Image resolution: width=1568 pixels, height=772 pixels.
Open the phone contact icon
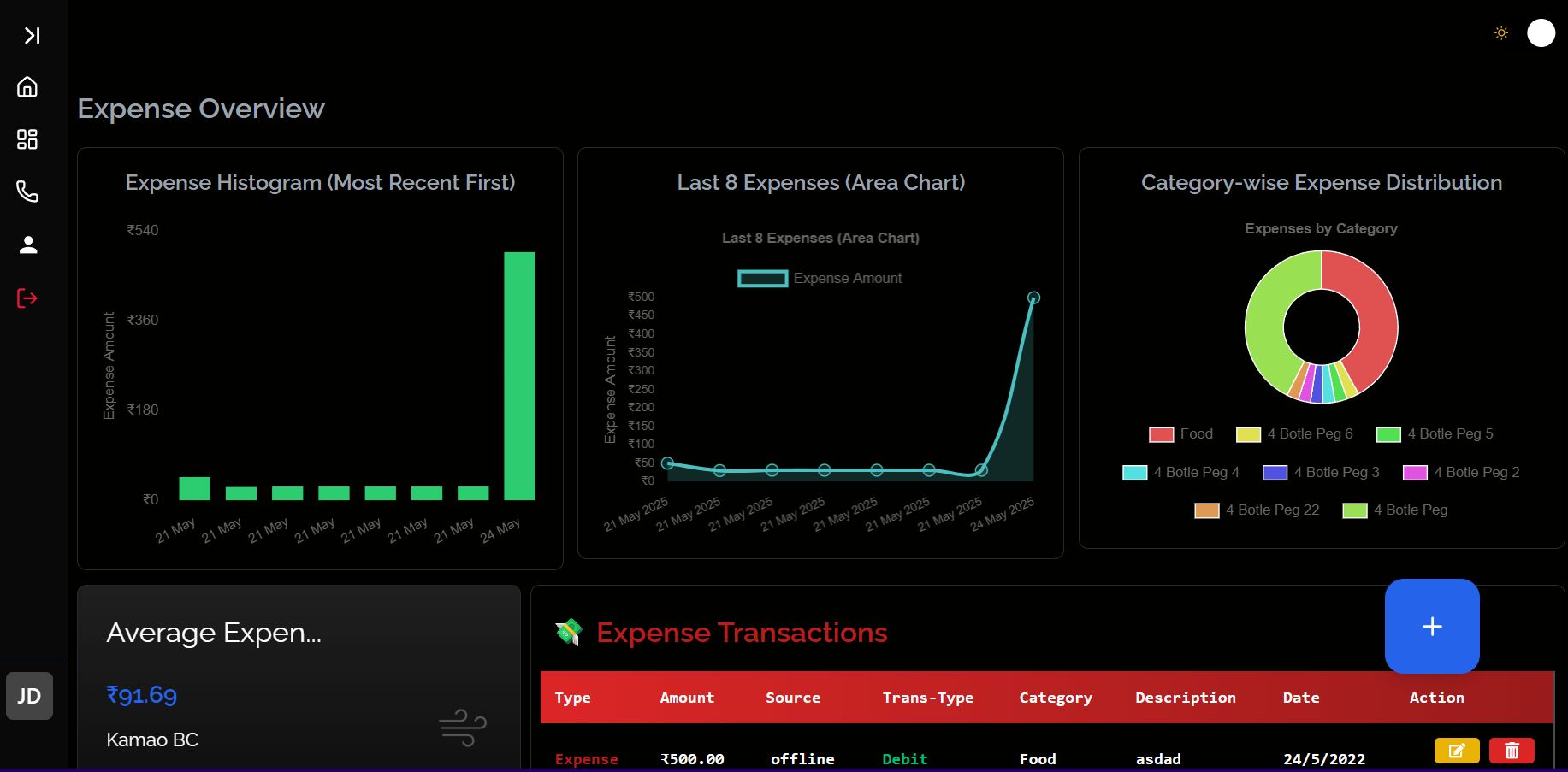(x=27, y=192)
